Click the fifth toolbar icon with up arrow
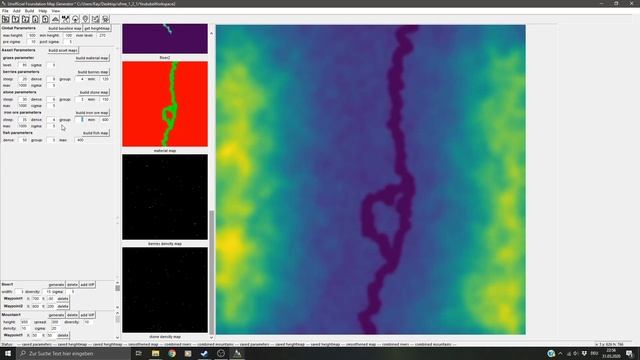Screen dimensions: 640x360 coord(45,19)
